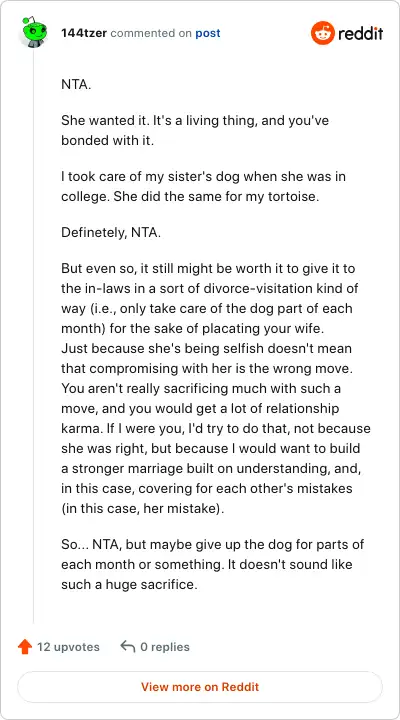Viewport: 400px width, 720px height.
Task: Follow the blue 'post' link
Action: click(x=208, y=33)
